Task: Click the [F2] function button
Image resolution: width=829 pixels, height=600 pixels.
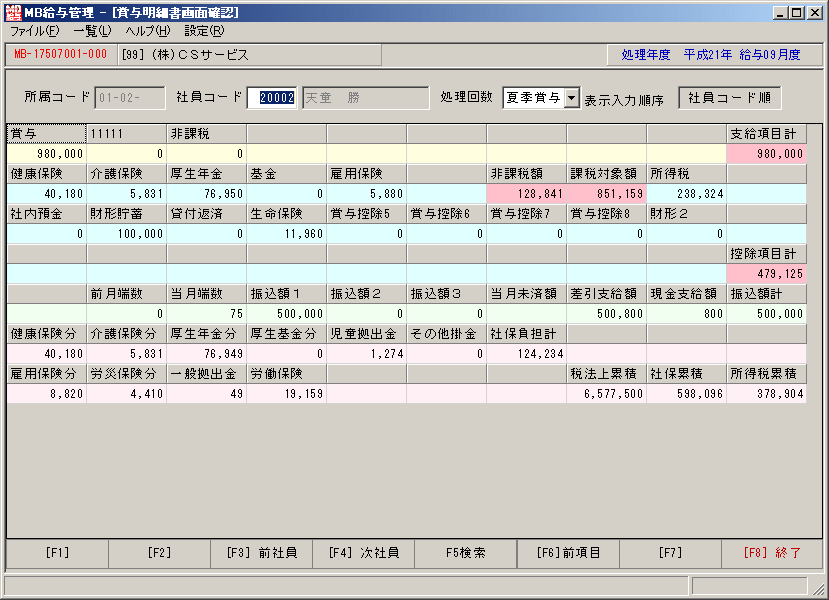Action: pyautogui.click(x=159, y=553)
